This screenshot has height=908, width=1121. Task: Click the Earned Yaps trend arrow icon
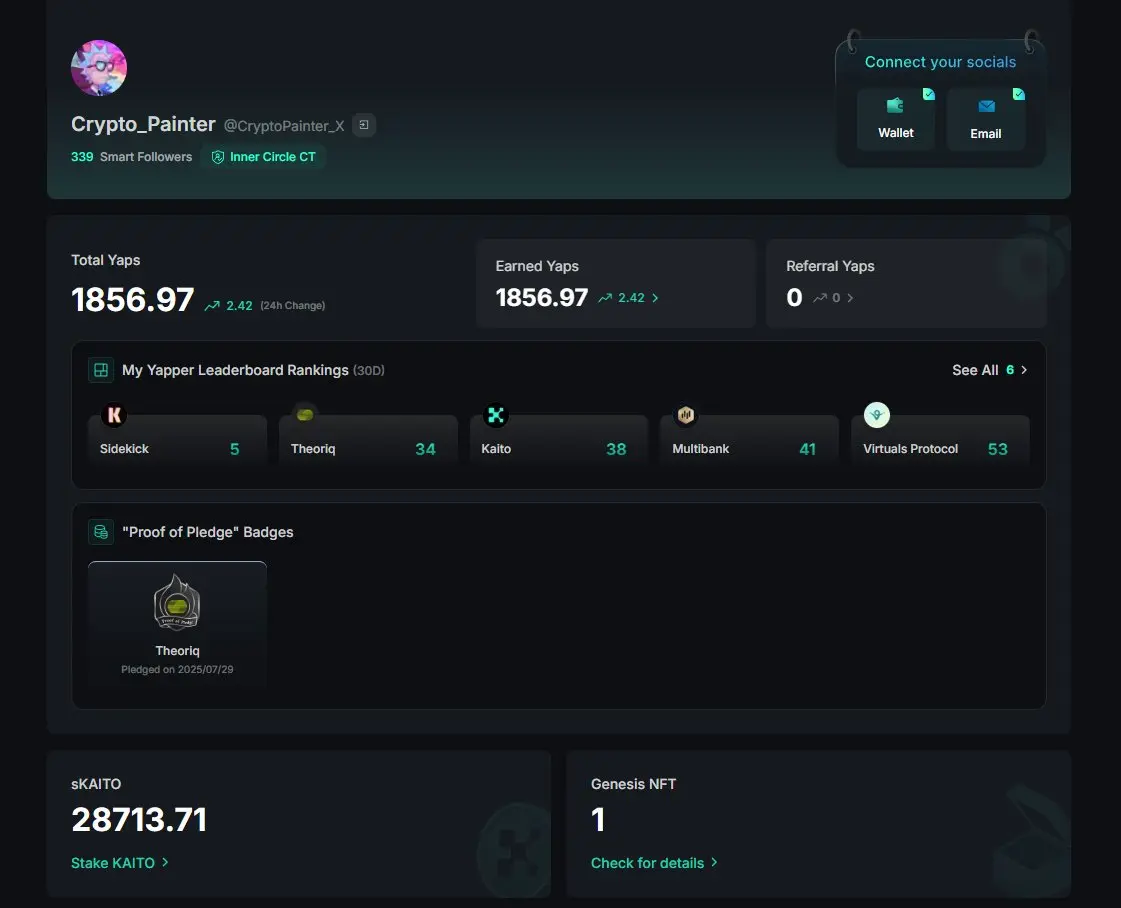click(x=605, y=298)
